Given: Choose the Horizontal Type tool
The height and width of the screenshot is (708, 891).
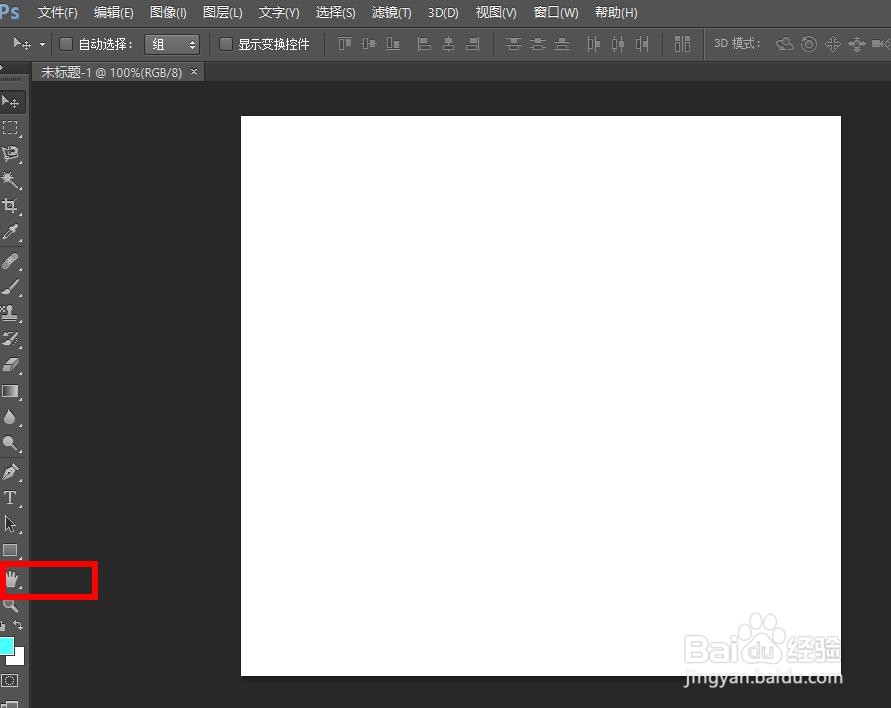Looking at the screenshot, I should (x=13, y=498).
